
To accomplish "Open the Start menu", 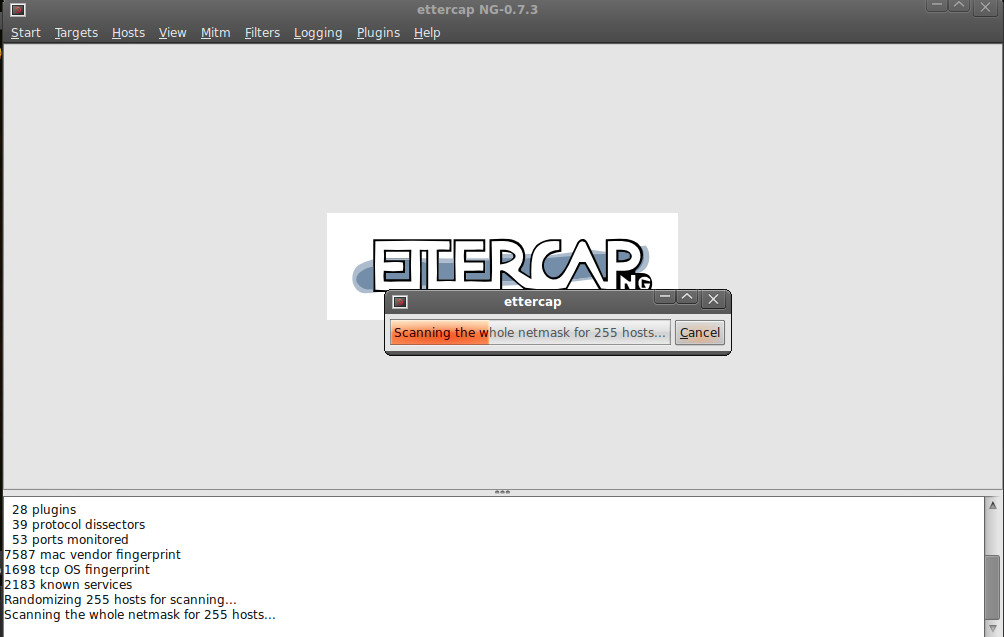I will pos(26,33).
